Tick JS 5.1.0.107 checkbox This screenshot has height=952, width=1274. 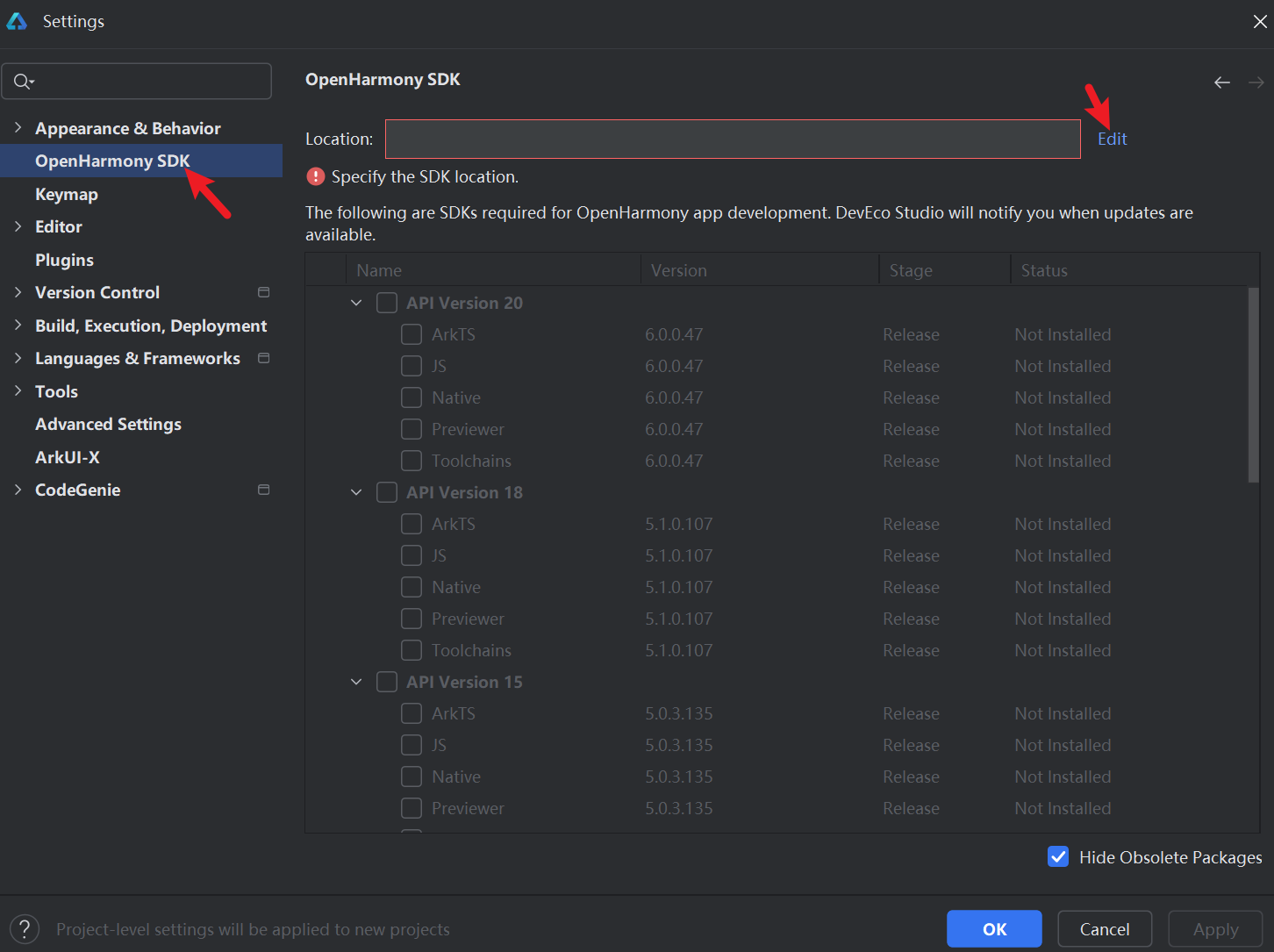(x=412, y=555)
